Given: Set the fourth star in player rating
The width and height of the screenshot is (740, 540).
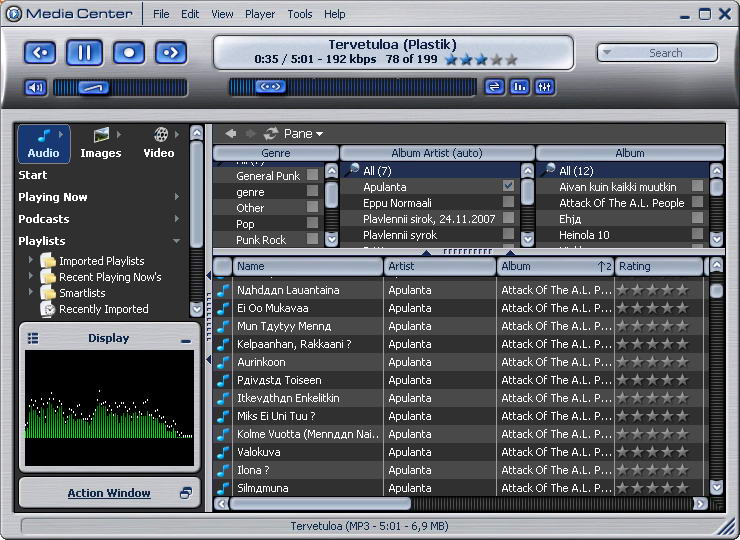Looking at the screenshot, I should tap(496, 60).
